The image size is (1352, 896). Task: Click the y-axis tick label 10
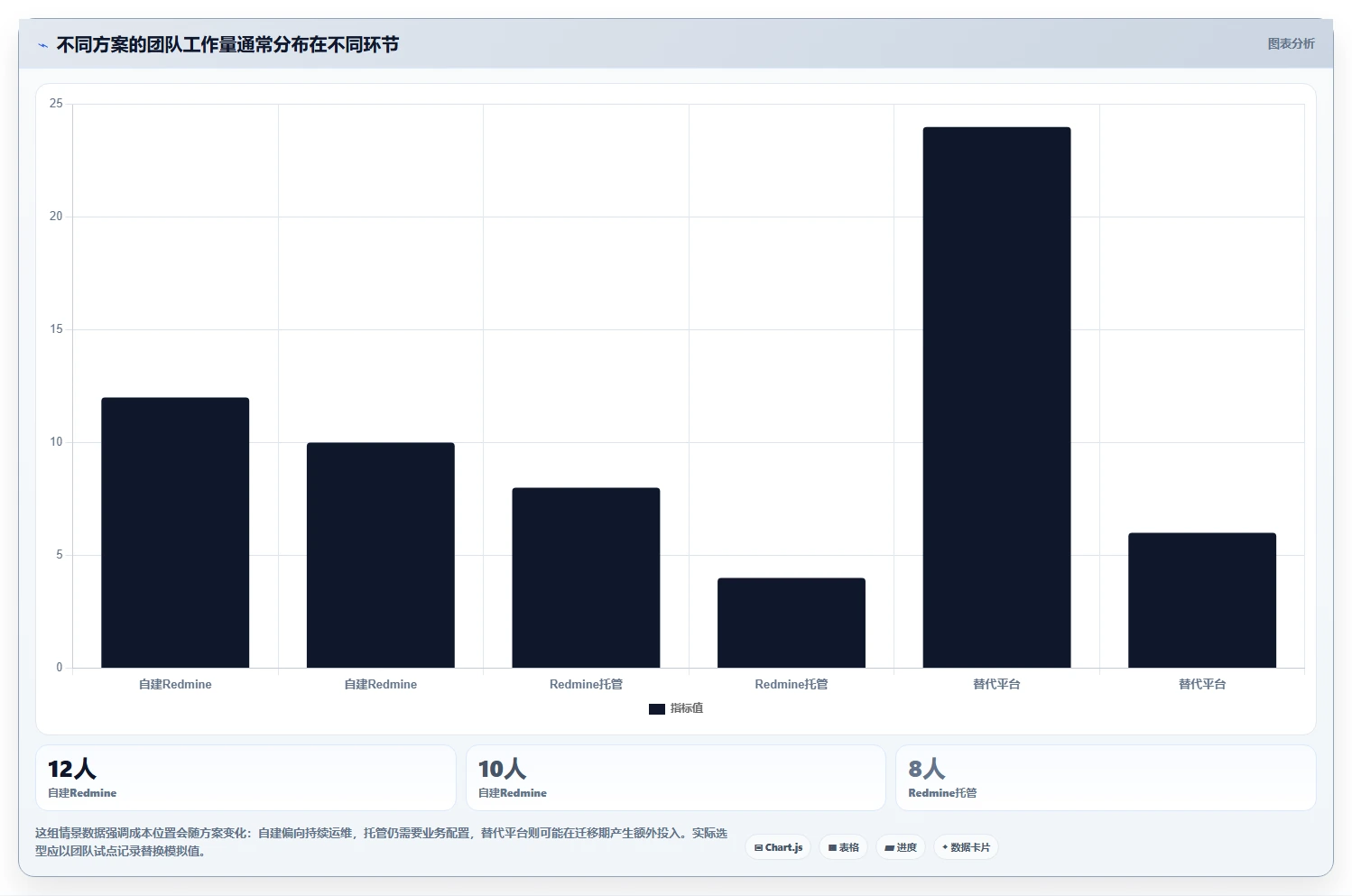(56, 442)
